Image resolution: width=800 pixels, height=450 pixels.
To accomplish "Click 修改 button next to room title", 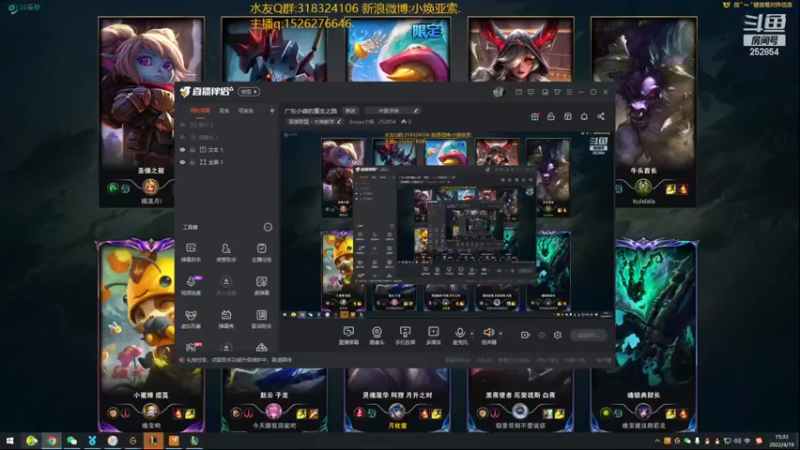I will (350, 110).
